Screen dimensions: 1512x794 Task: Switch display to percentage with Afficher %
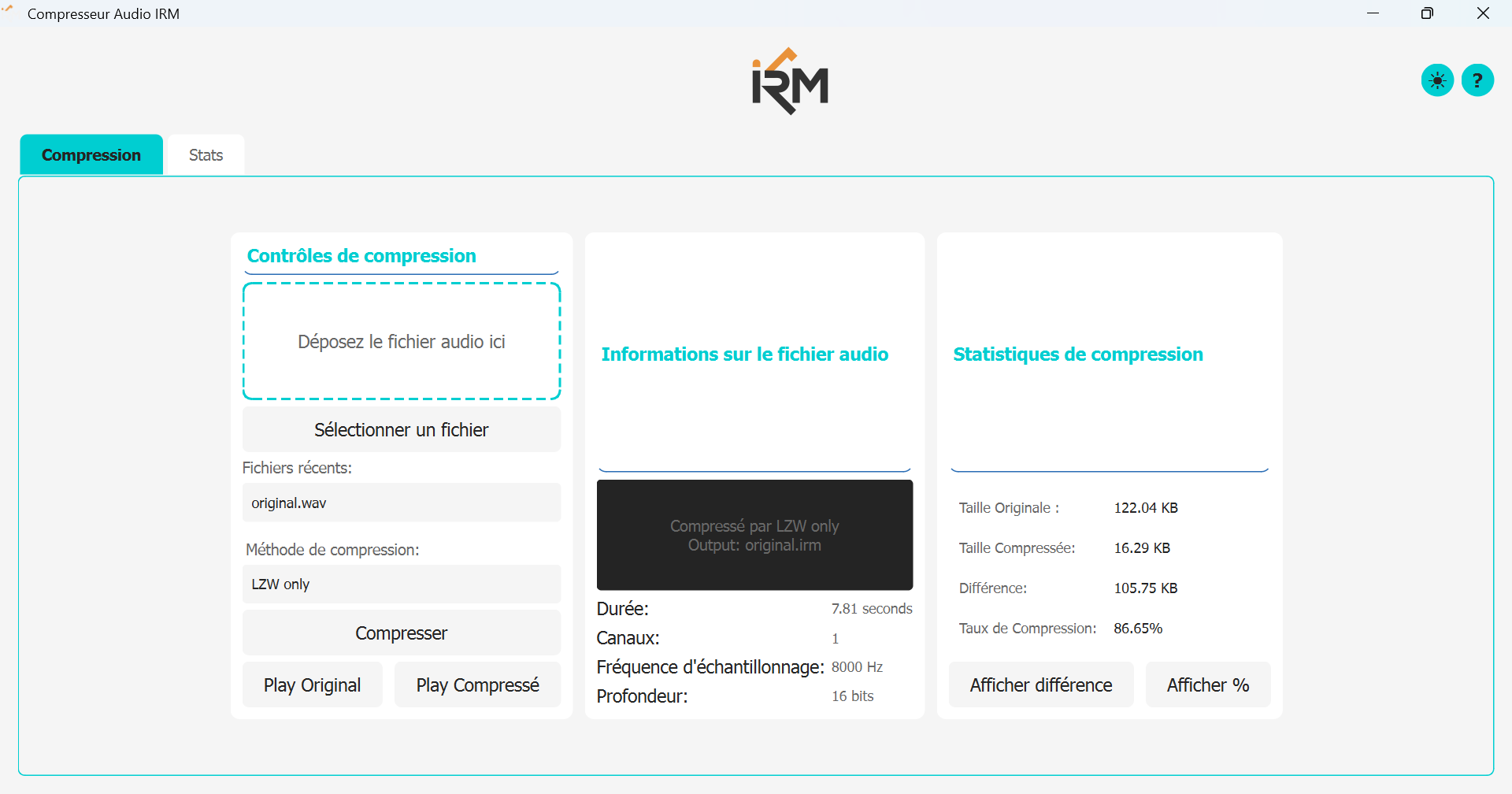pyautogui.click(x=1207, y=685)
